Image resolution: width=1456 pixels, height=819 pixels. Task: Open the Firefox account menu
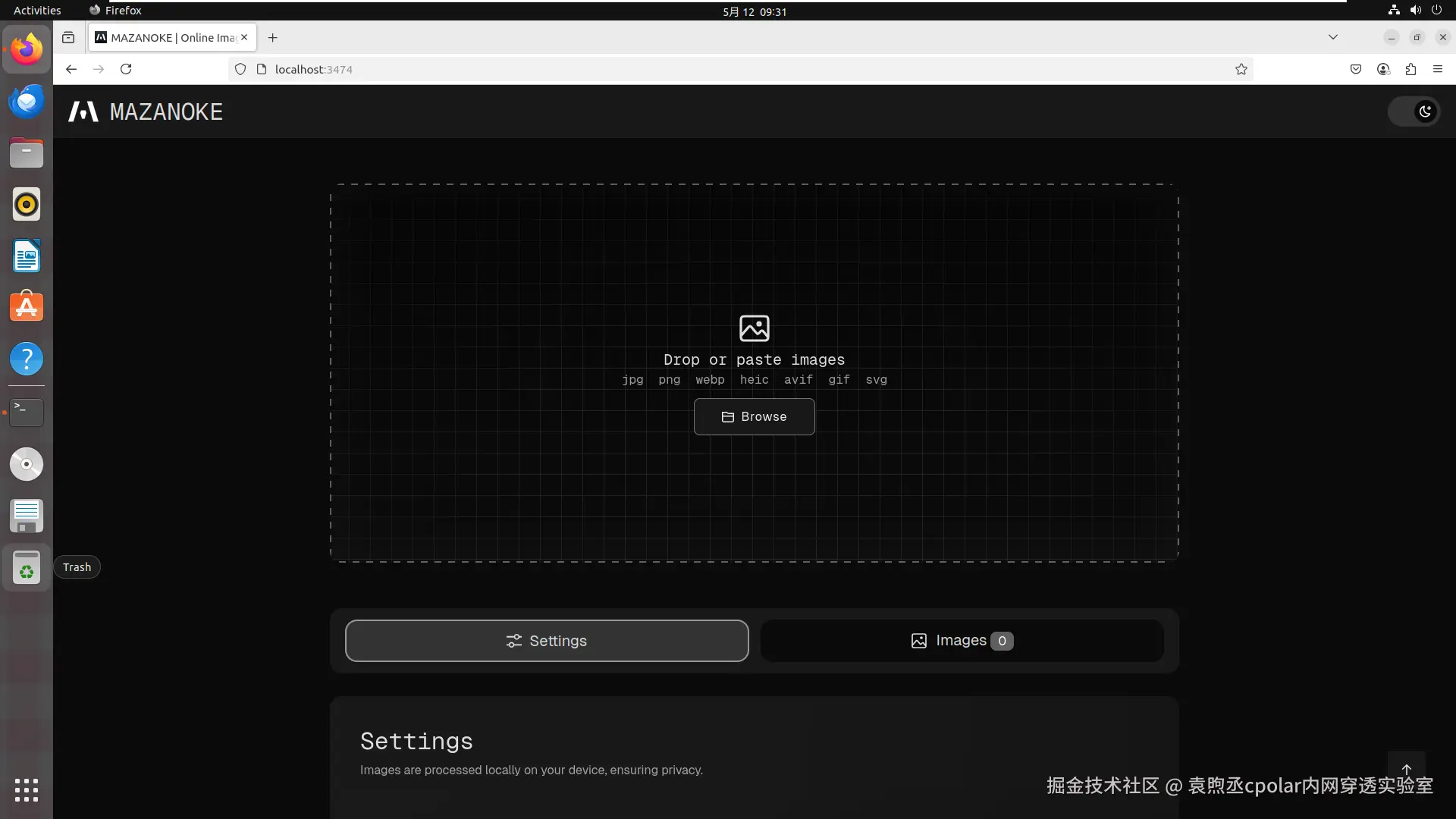pos(1383,69)
